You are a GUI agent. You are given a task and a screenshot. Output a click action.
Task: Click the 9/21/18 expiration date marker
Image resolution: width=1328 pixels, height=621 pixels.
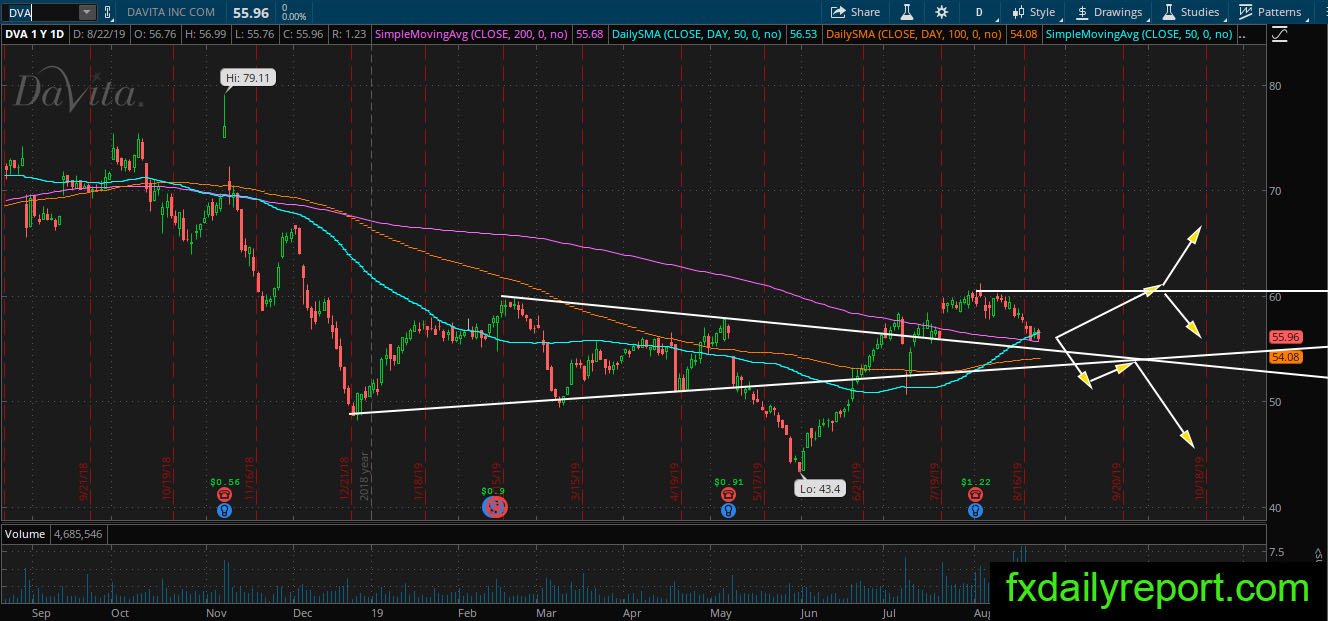tap(84, 481)
